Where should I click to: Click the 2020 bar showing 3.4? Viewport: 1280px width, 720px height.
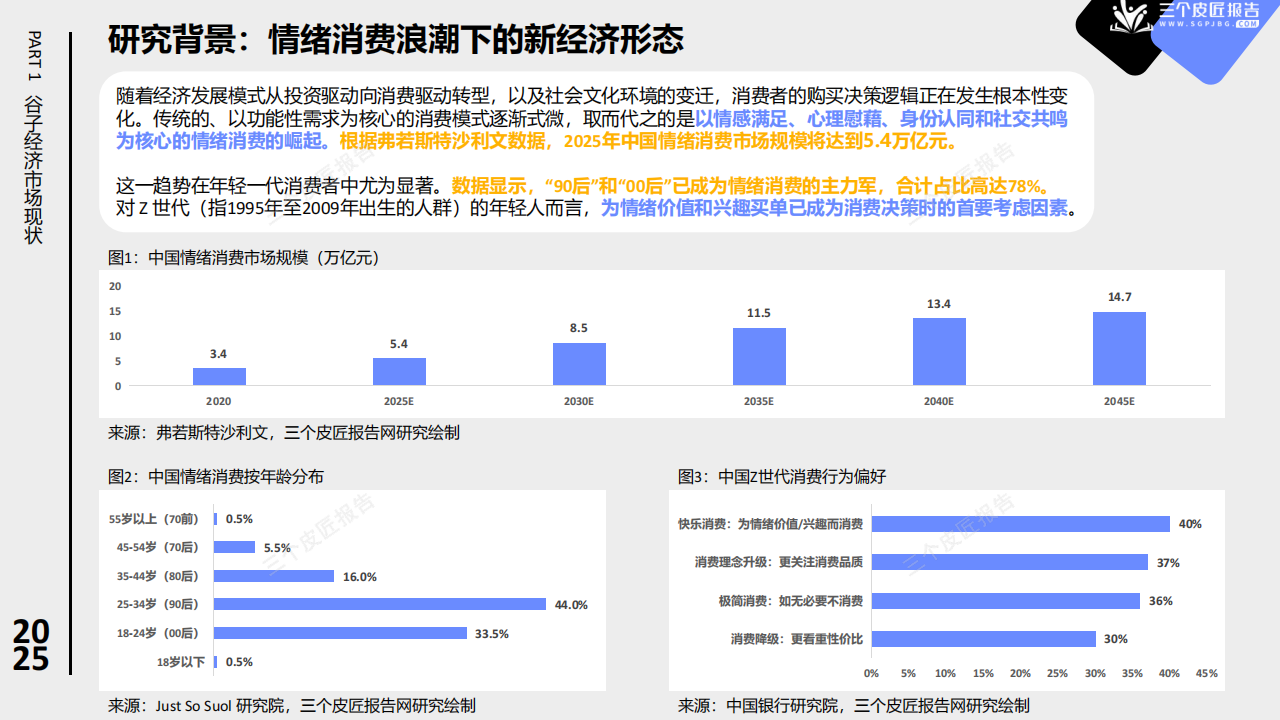point(220,375)
